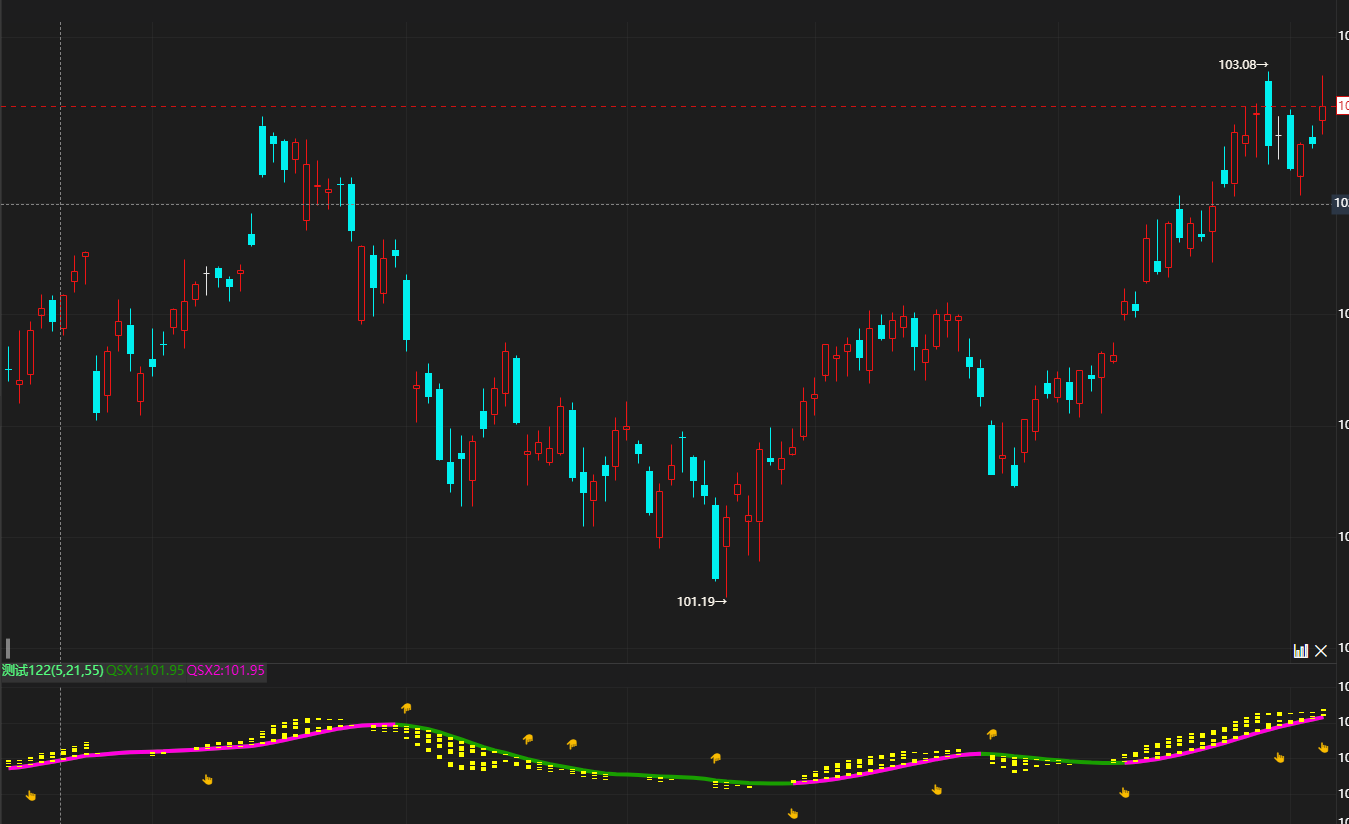Click the rightmost hand signal icon in indicator
1349x824 pixels.
1323,748
